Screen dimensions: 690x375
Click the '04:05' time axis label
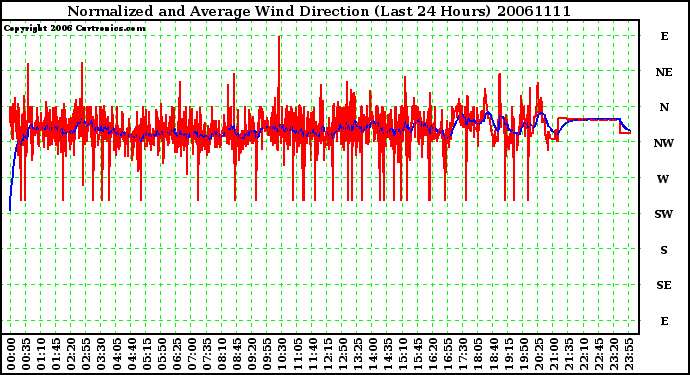[116, 354]
